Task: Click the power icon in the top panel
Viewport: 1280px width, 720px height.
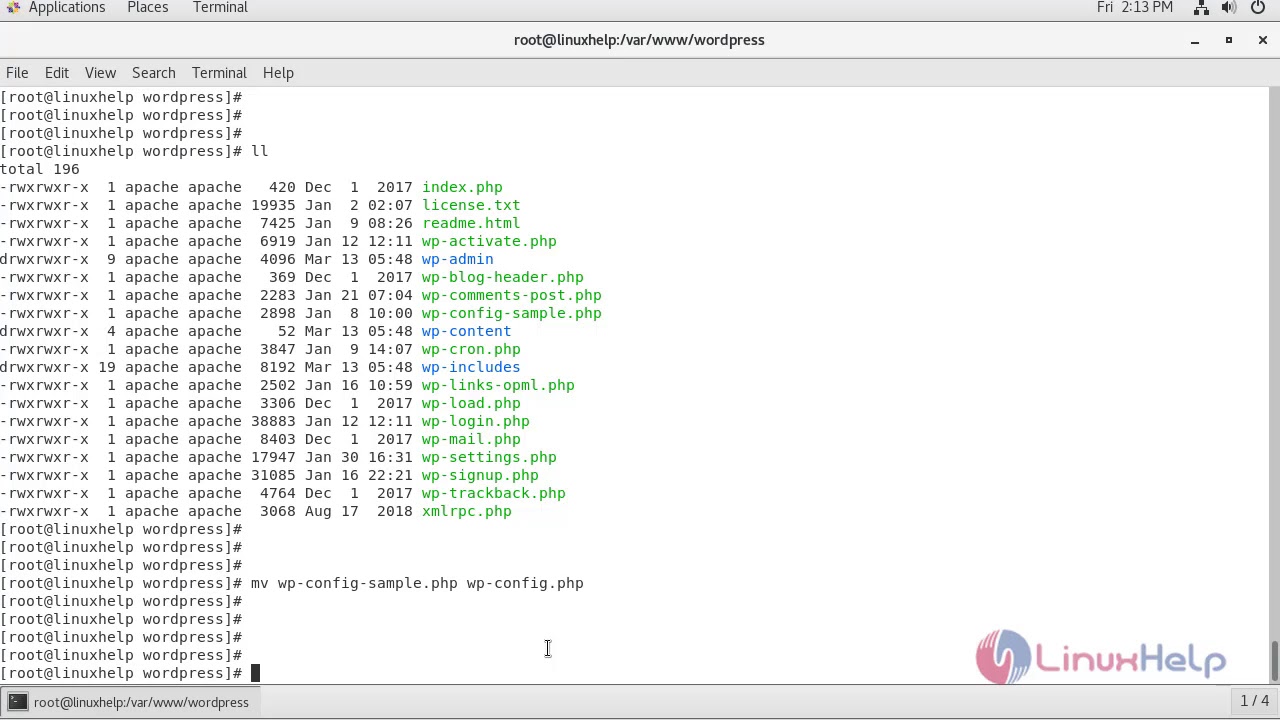Action: pyautogui.click(x=1258, y=7)
